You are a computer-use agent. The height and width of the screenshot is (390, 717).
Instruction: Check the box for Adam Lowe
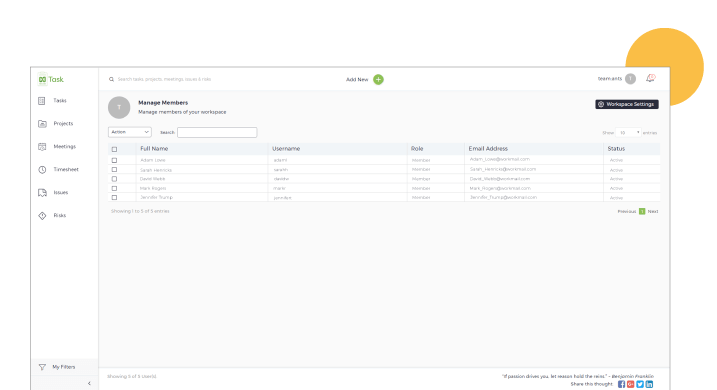114,160
